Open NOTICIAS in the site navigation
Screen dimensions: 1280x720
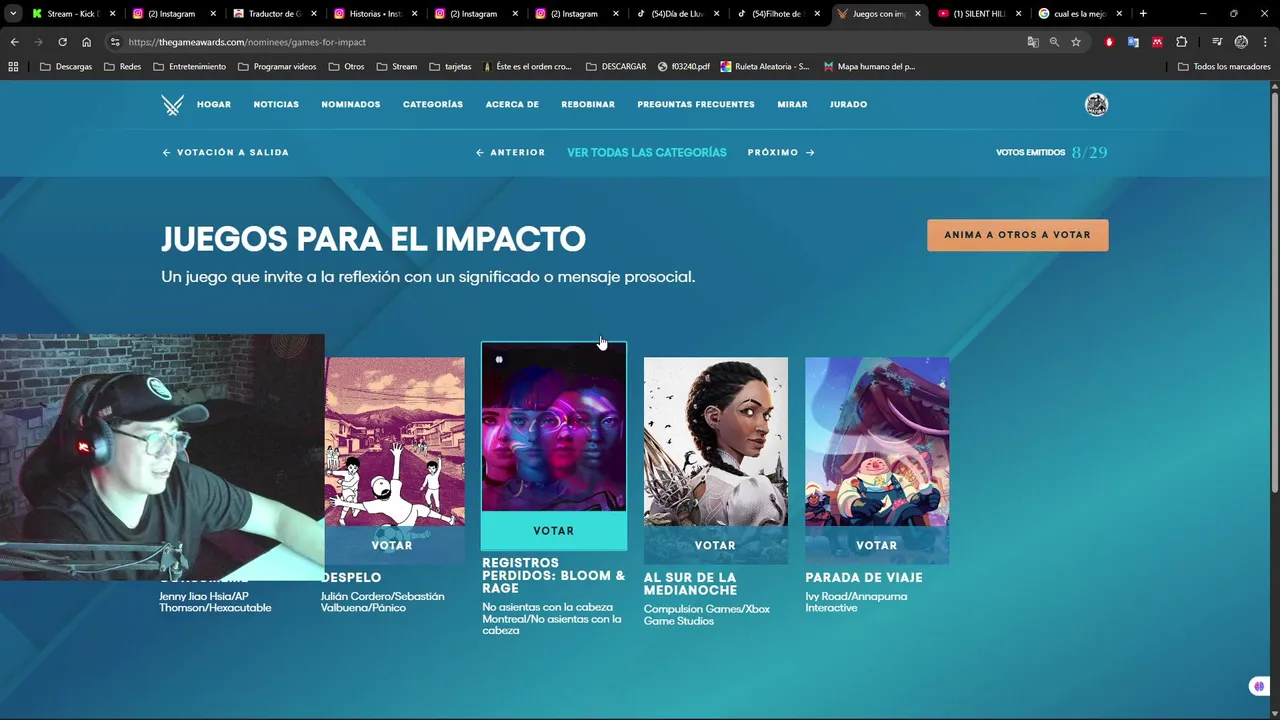click(276, 105)
